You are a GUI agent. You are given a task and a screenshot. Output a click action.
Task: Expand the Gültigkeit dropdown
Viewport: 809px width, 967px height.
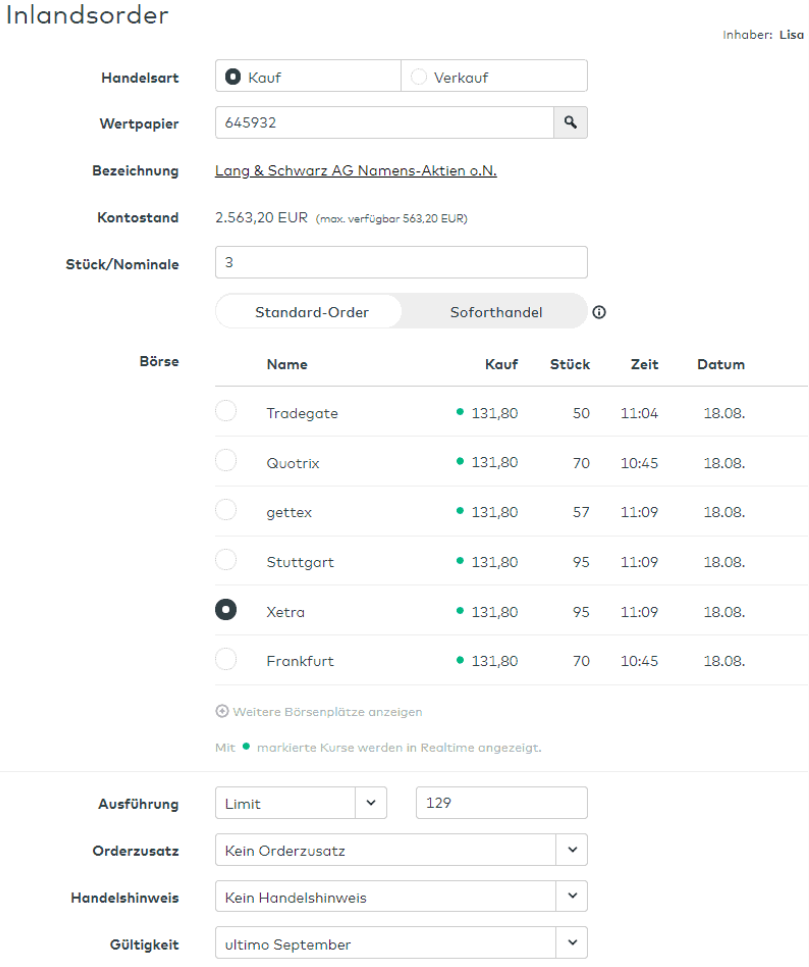571,943
